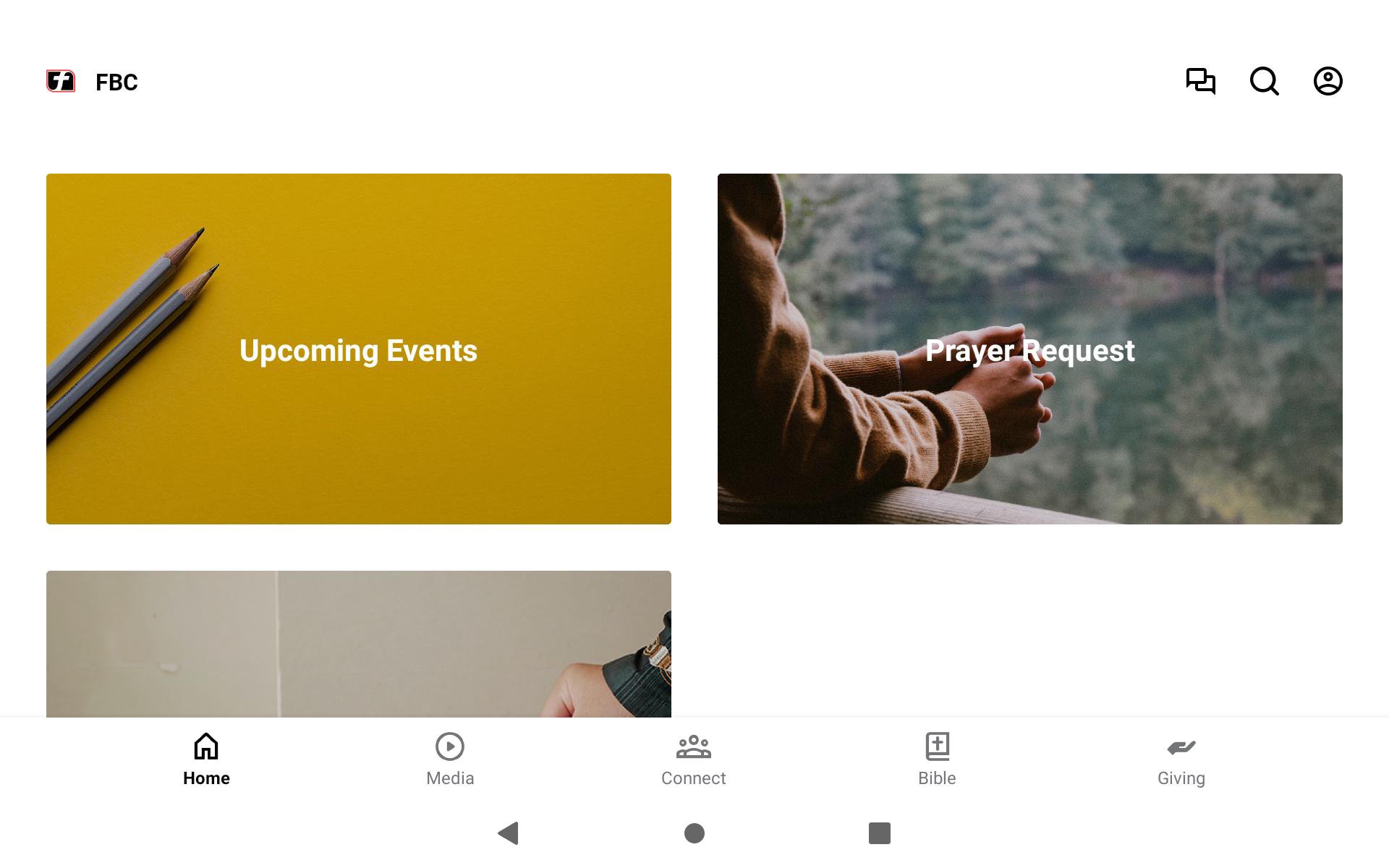This screenshot has height=868, width=1389.
Task: Open the messages chat icon
Action: [1201, 81]
